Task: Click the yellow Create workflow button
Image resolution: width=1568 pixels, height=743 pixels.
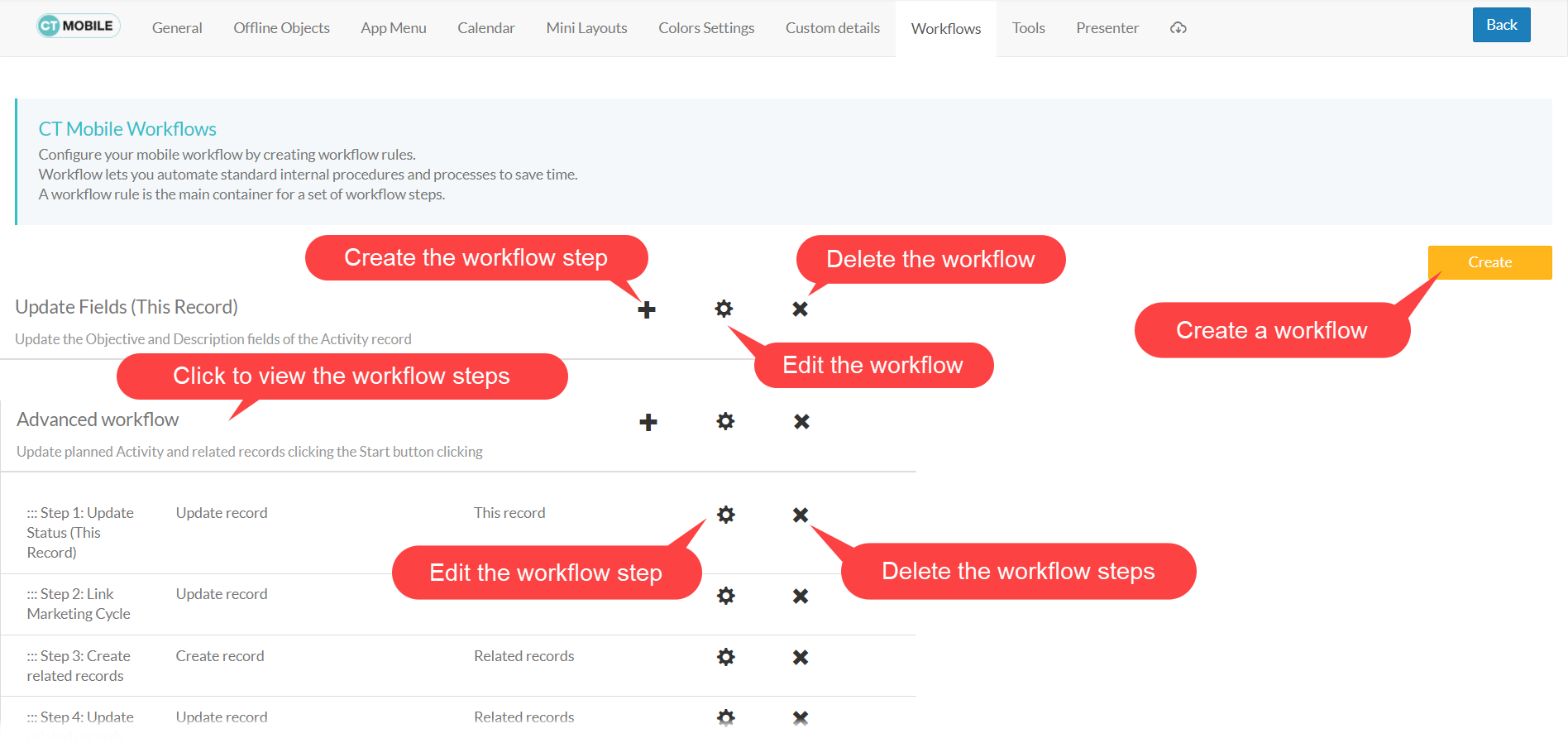Action: 1490,262
